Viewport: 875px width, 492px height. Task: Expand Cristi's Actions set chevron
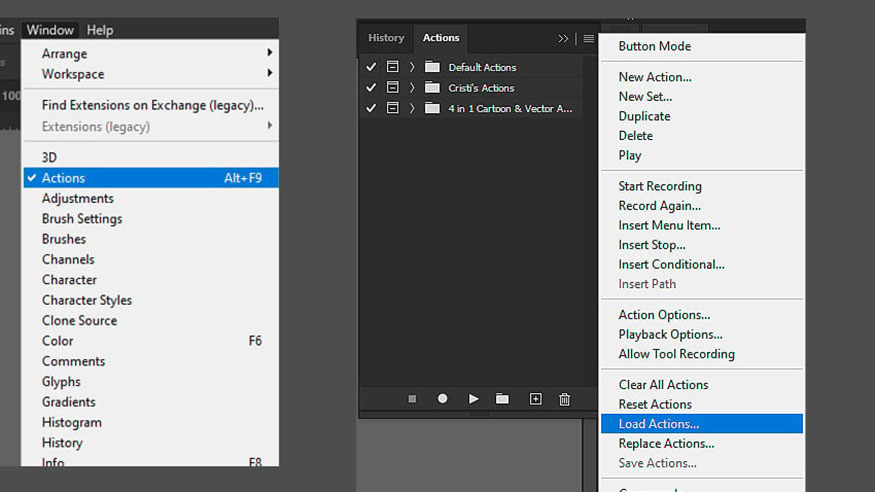coord(412,88)
